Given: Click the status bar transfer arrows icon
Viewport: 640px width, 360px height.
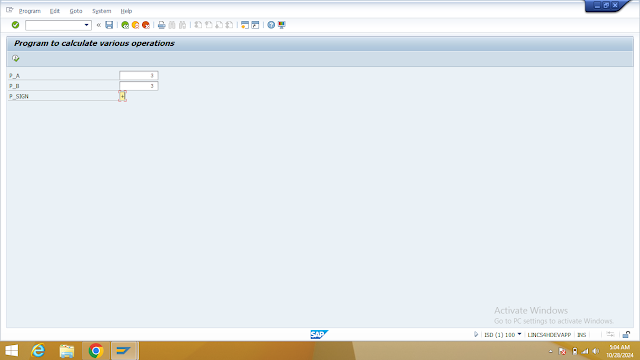Looking at the screenshot, I should click(610, 334).
